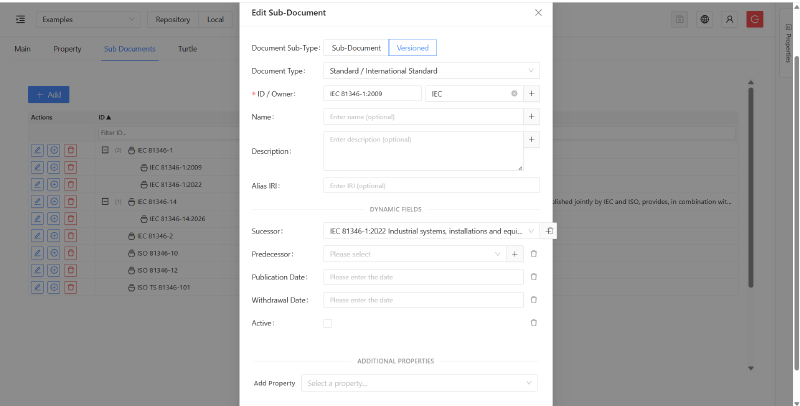Edit the IEC 81346-14 row
800x406 pixels.
pos(37,201)
